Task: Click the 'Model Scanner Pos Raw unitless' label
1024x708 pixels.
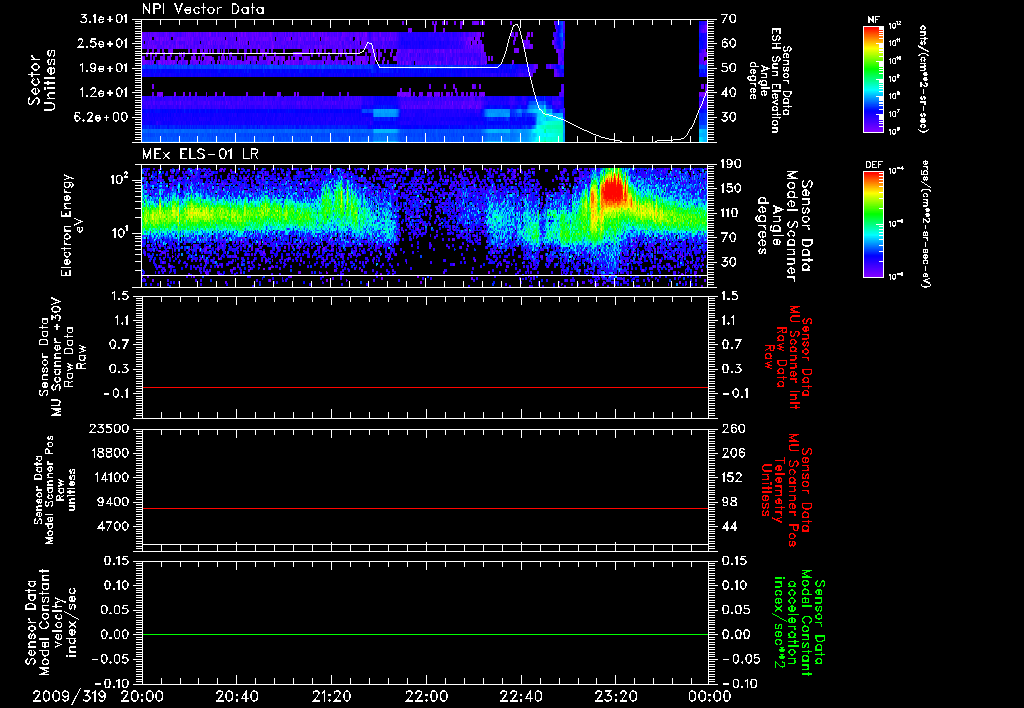Action: click(55, 490)
